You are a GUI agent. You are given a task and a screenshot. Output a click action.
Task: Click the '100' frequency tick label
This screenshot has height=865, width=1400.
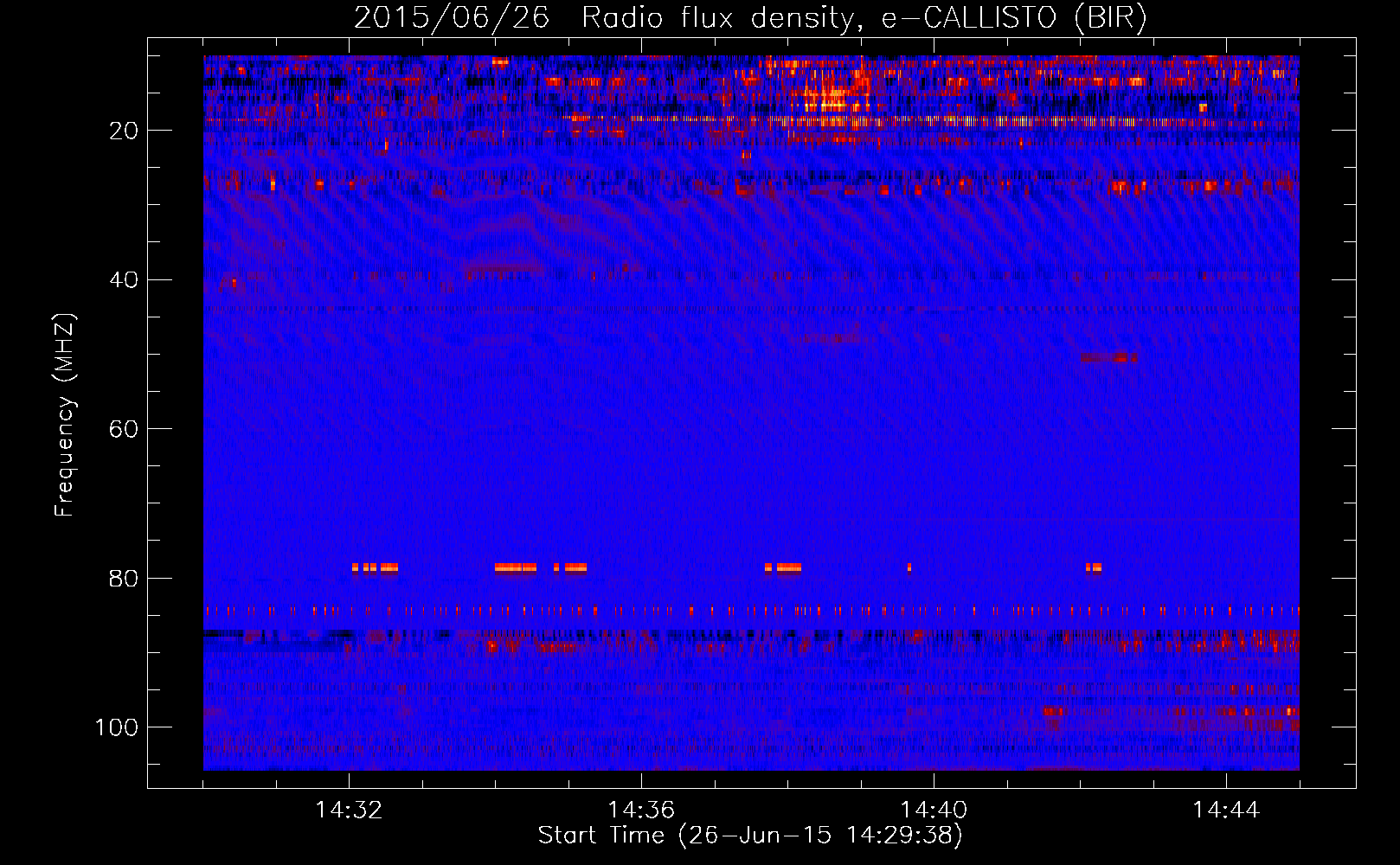tap(117, 727)
